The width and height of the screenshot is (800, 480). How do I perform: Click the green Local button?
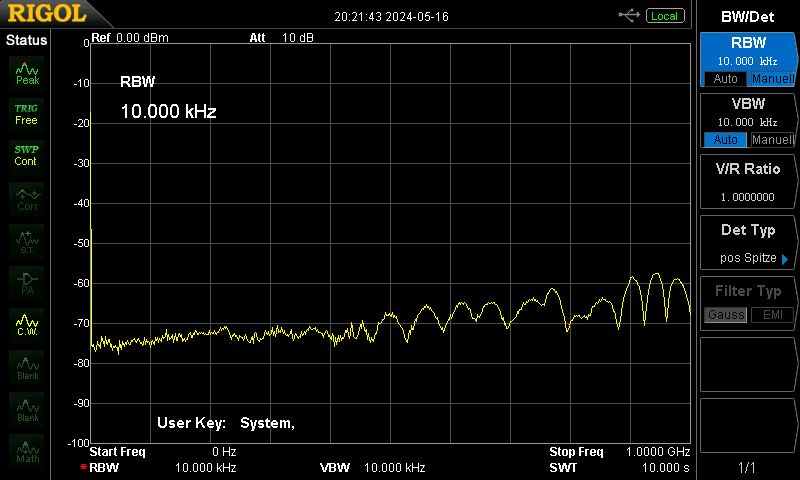coord(665,16)
